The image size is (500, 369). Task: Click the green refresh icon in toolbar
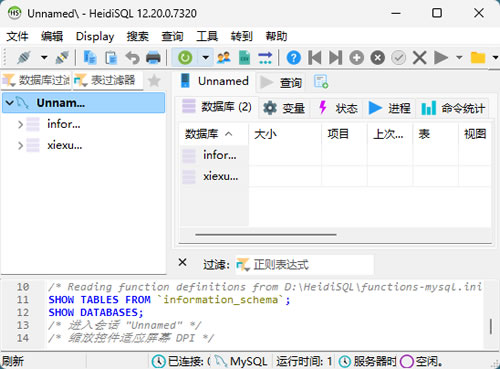coord(185,58)
